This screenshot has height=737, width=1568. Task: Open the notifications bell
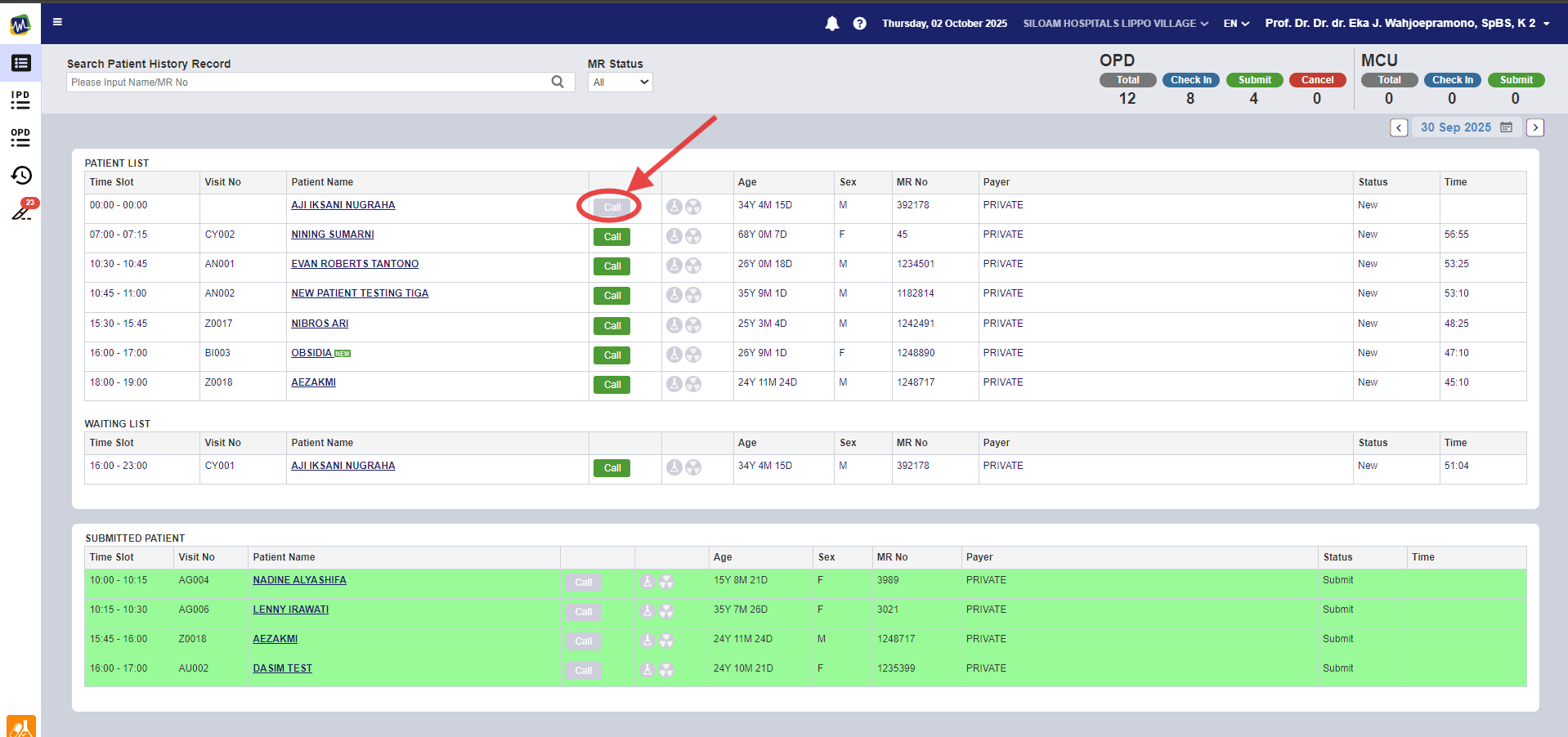pos(831,24)
